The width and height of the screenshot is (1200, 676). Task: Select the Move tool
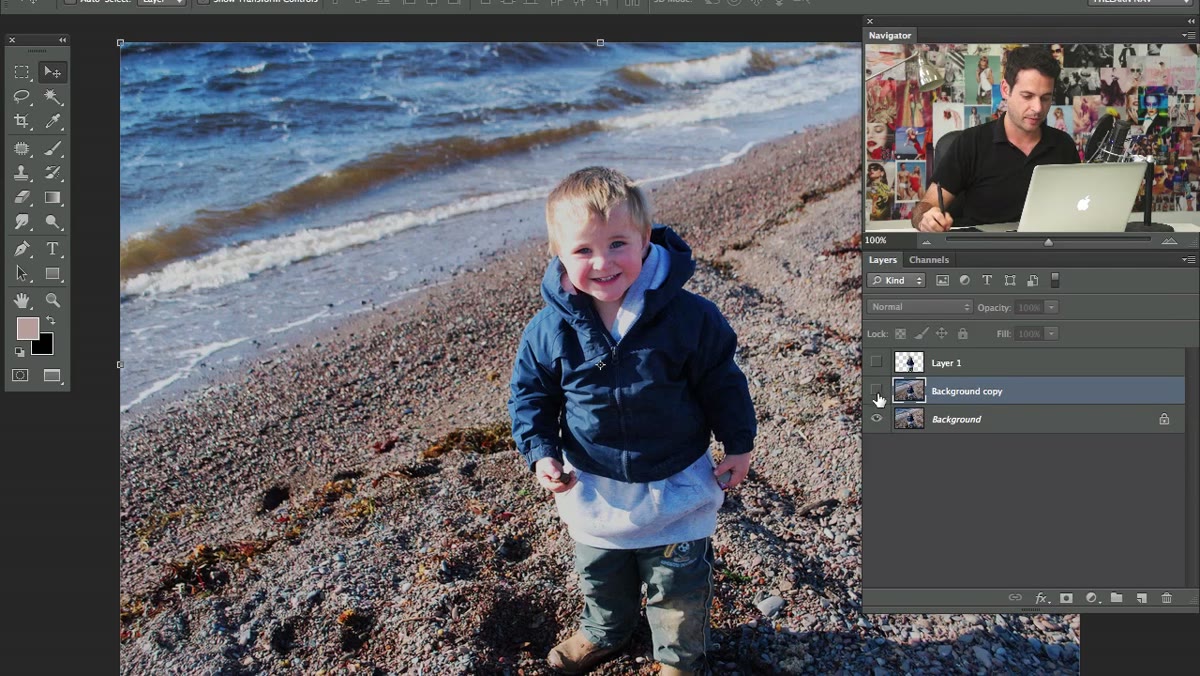(x=52, y=72)
